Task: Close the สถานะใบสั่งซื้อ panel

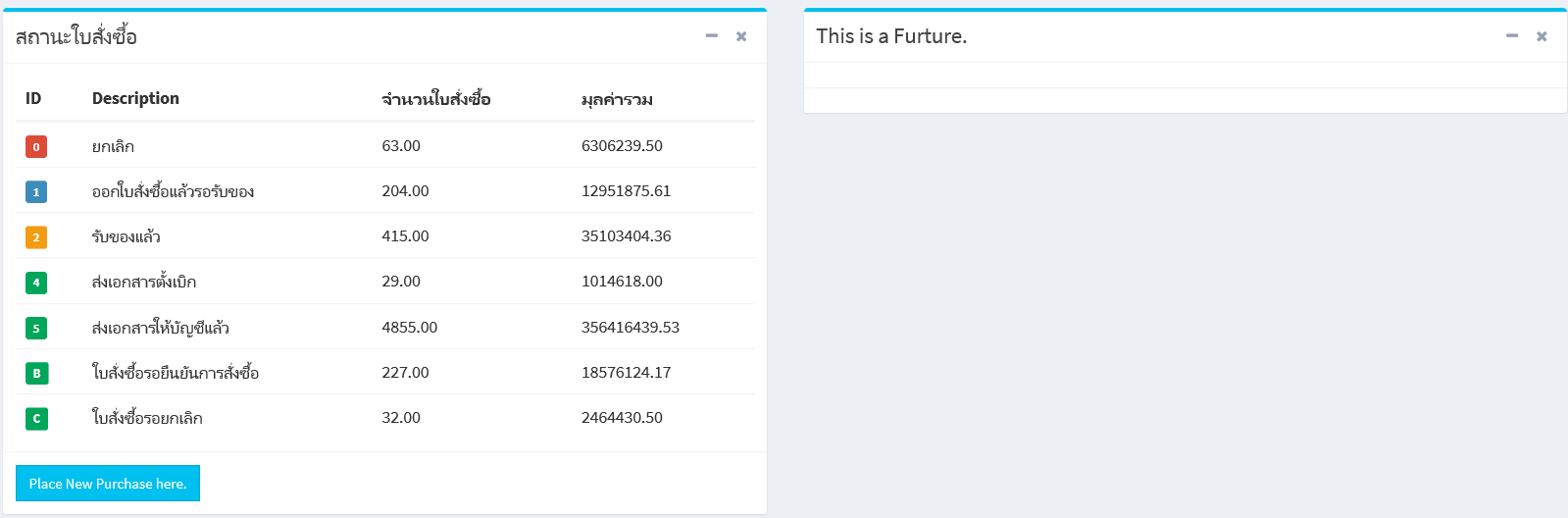Action: point(741,36)
